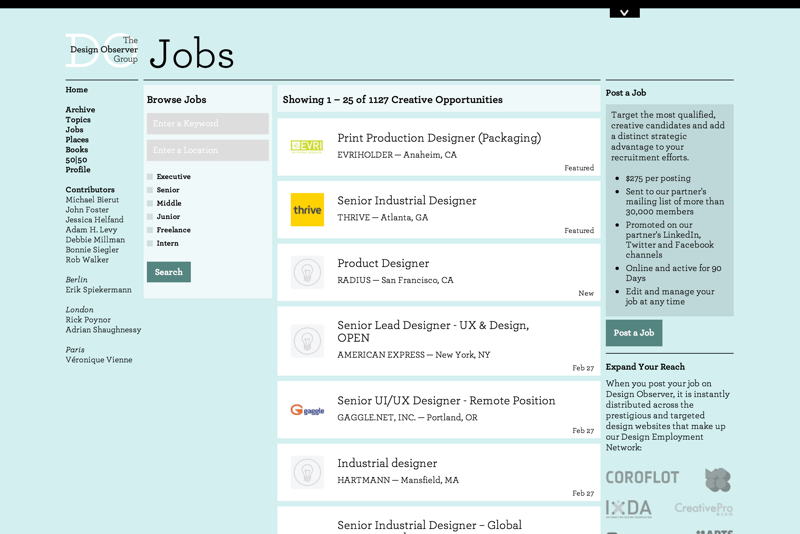This screenshot has height=534, width=800.
Task: Click the Post a Job heading text
Action: click(626, 93)
